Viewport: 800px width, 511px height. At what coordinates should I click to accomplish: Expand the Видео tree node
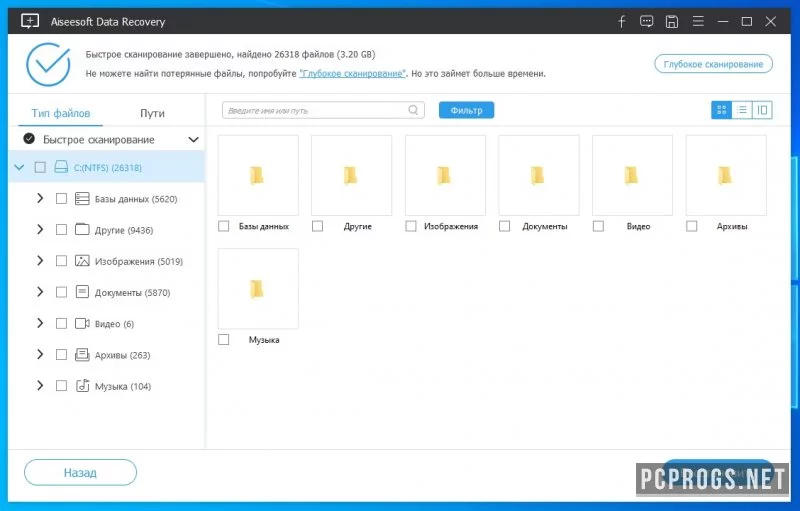(40, 323)
